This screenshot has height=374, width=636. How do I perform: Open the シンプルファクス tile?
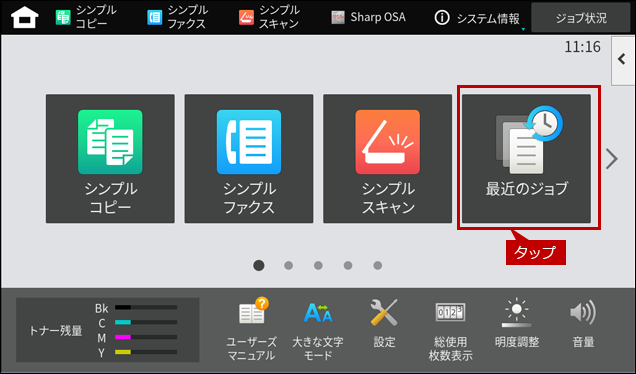[249, 159]
